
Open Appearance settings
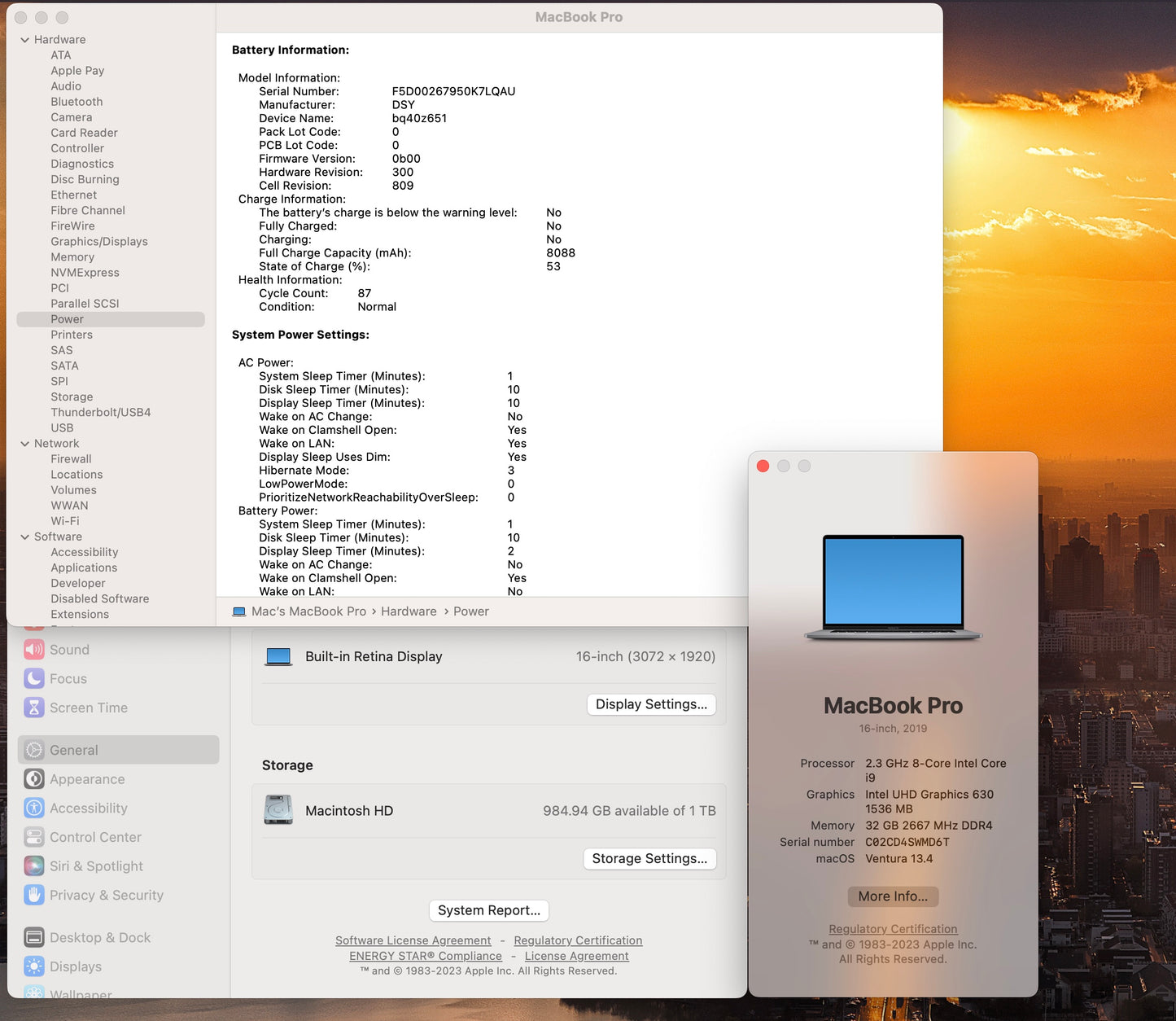click(87, 779)
